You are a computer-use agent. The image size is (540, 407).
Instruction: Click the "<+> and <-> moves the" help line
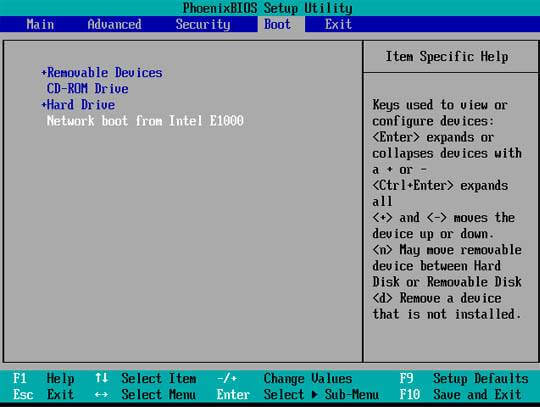pos(444,218)
